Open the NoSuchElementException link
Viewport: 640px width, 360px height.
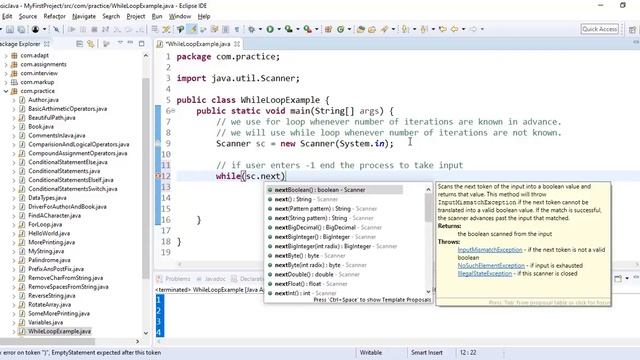[x=491, y=265]
